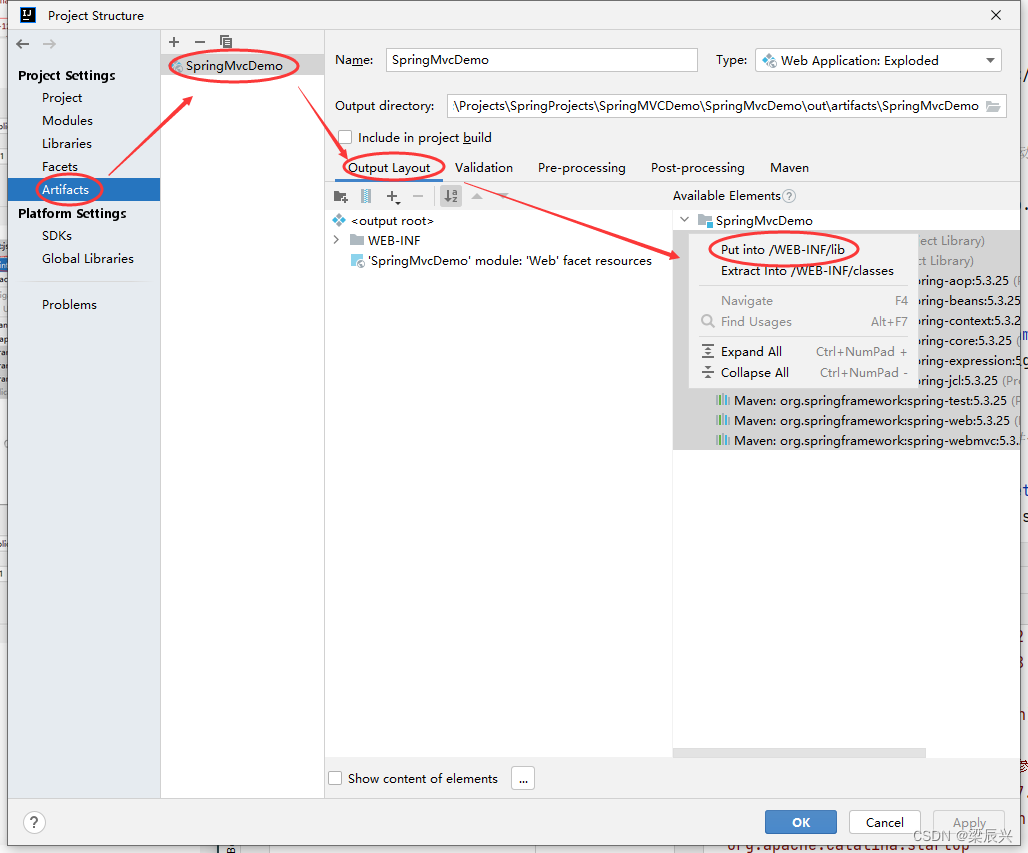Image resolution: width=1028 pixels, height=853 pixels.
Task: Create a new directory in output layout
Action: coord(340,196)
